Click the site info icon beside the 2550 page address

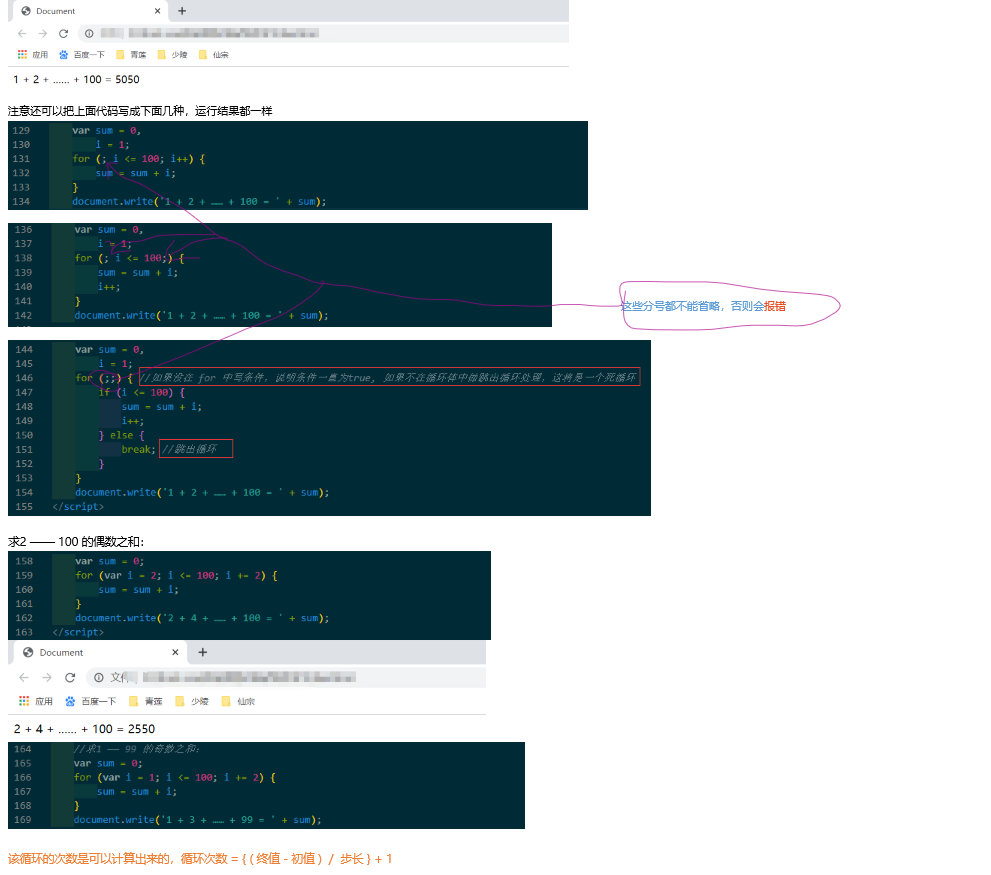[99, 678]
